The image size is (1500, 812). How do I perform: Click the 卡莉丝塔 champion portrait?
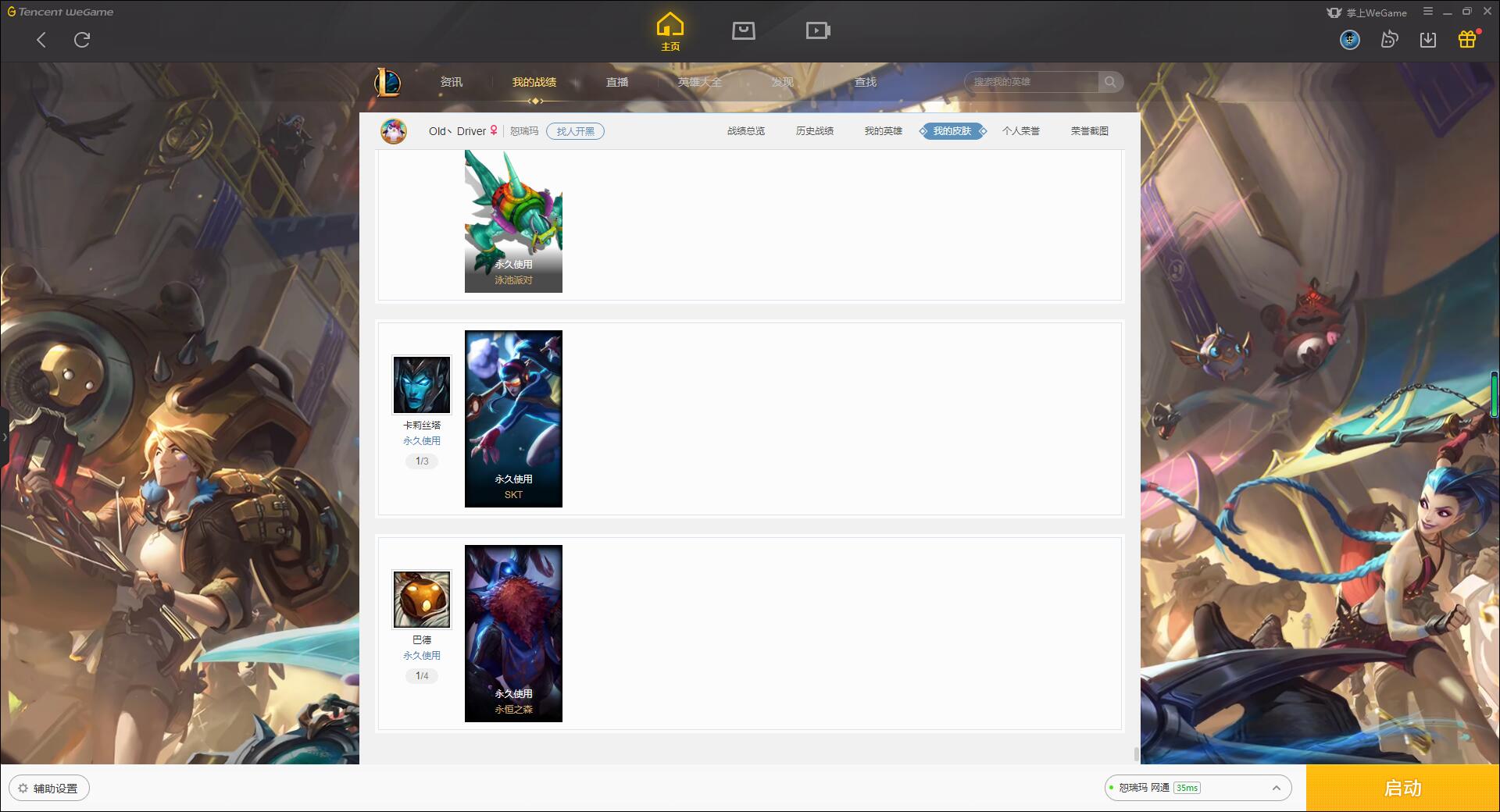click(x=422, y=385)
